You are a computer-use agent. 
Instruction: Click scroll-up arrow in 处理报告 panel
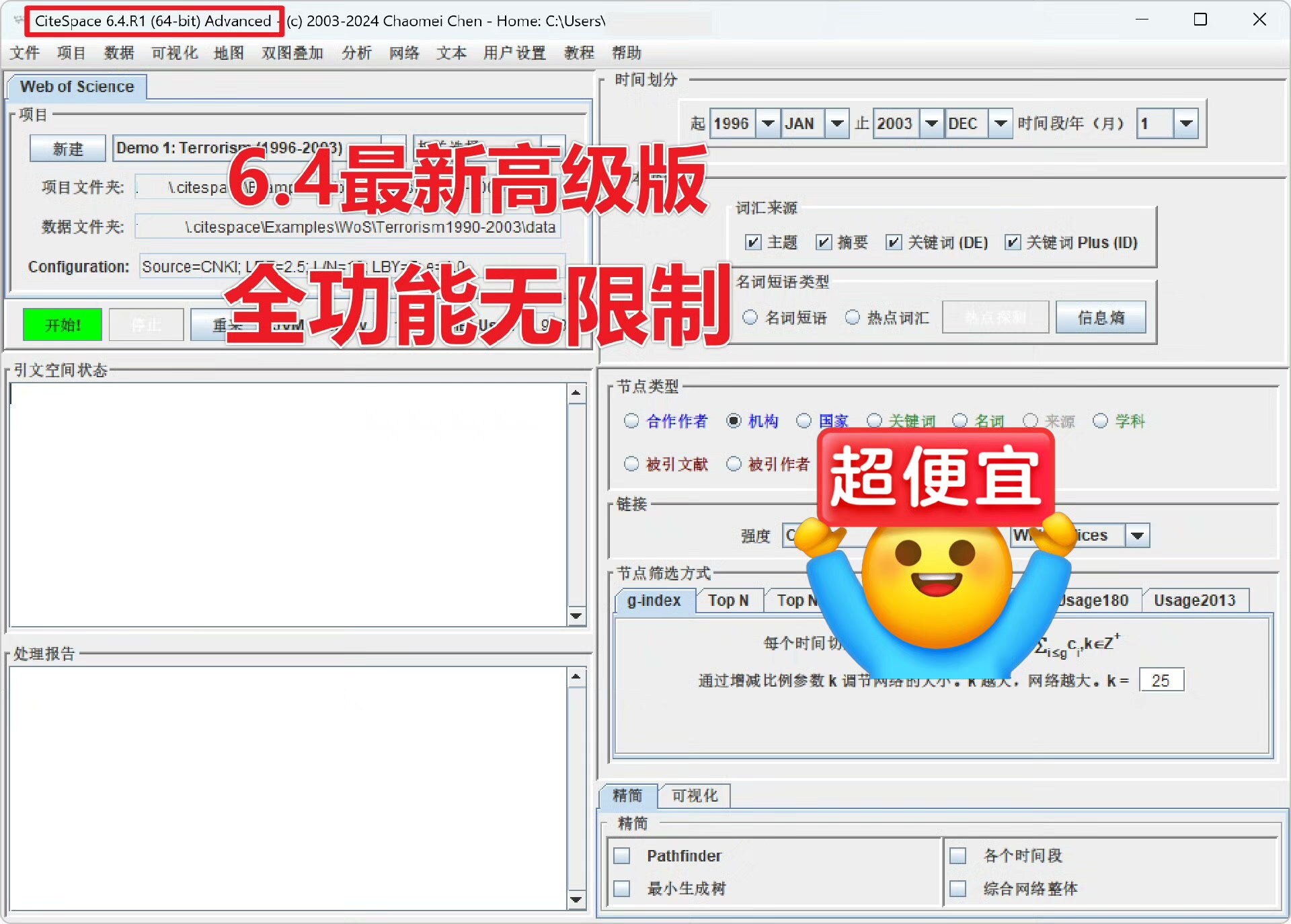point(576,677)
